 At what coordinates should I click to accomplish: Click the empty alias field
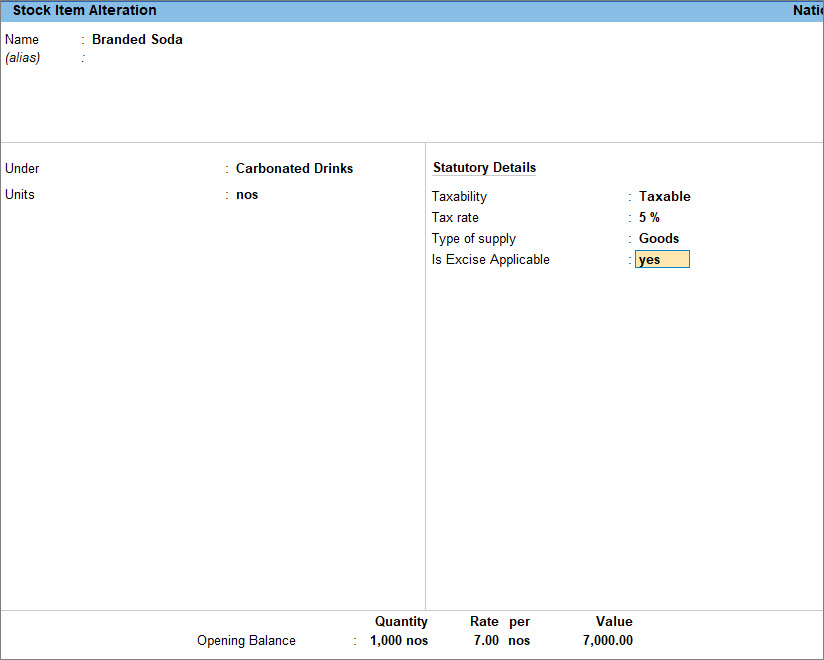[x=137, y=58]
